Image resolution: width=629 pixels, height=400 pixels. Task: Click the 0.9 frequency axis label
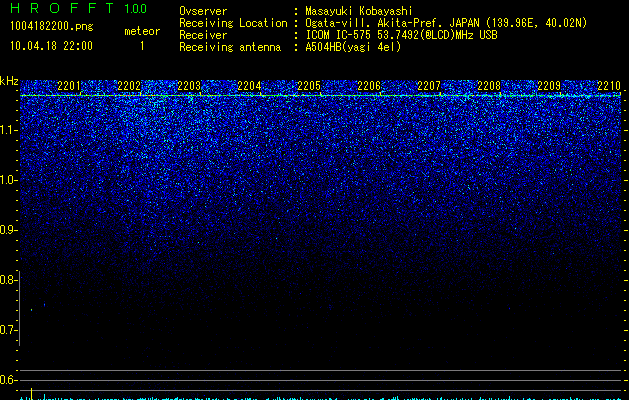[x=7, y=230]
